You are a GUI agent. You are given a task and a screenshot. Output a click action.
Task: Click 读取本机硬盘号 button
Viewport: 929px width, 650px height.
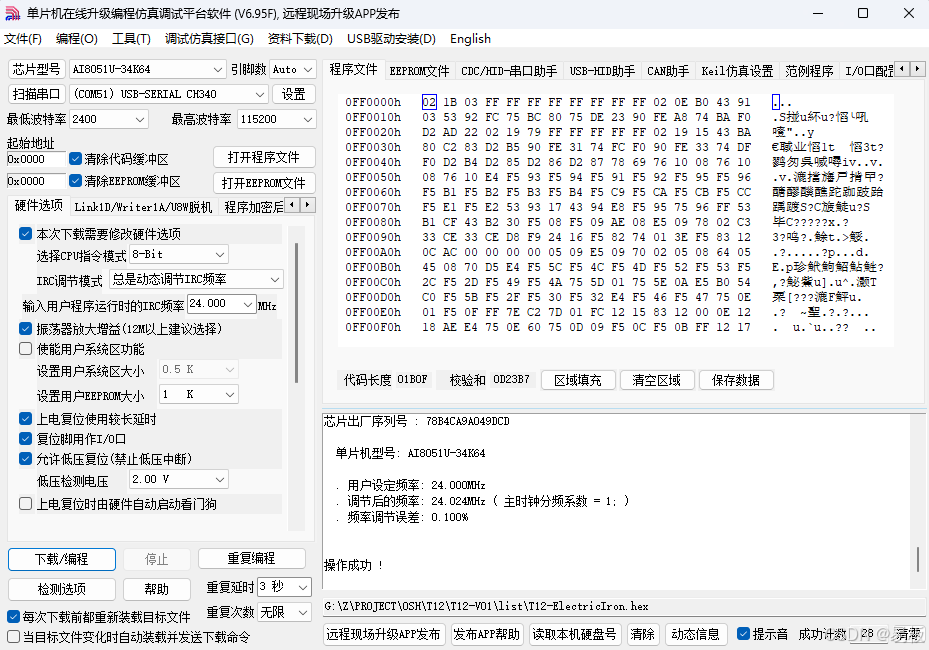click(x=574, y=634)
